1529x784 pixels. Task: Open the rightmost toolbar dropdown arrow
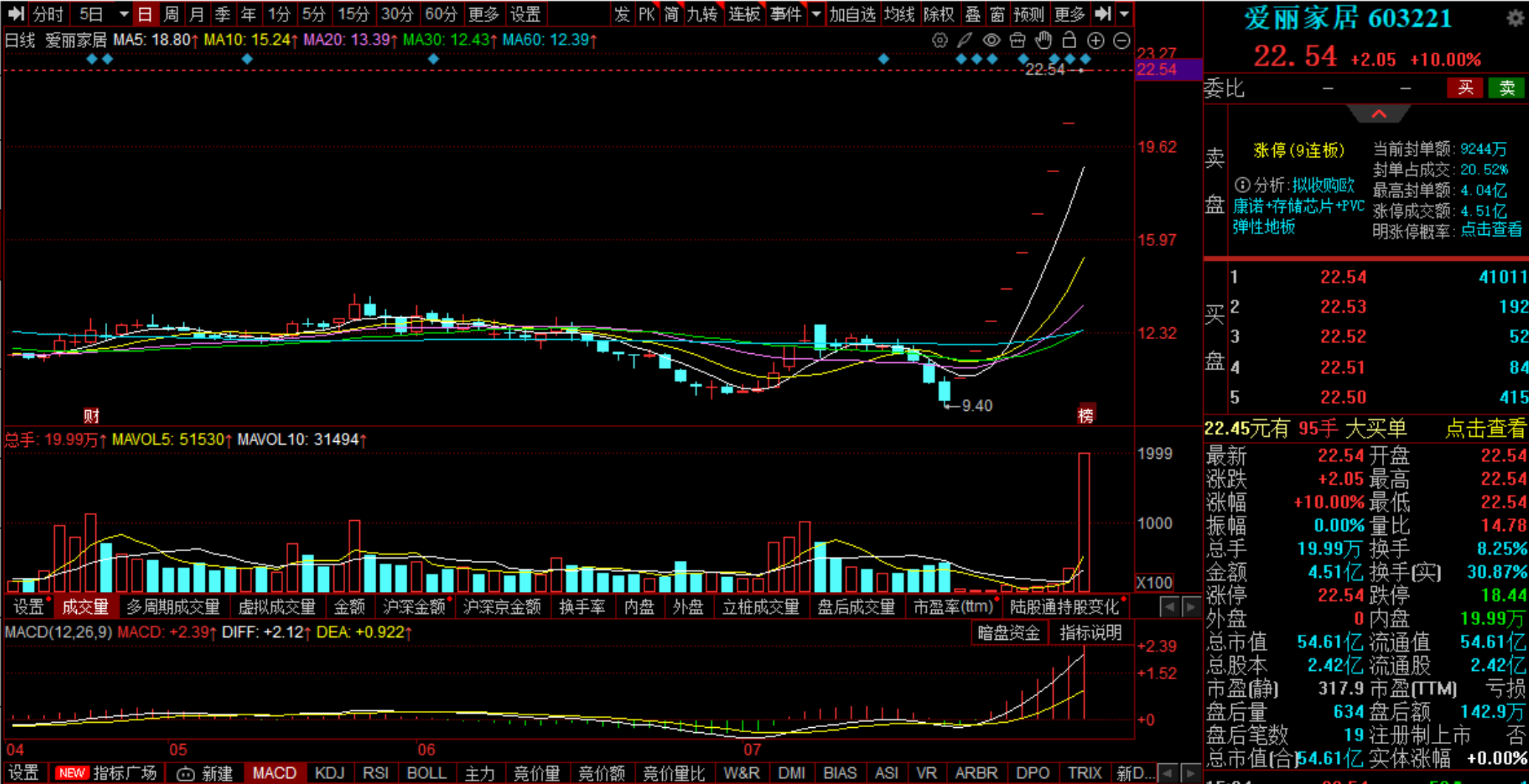[1124, 14]
